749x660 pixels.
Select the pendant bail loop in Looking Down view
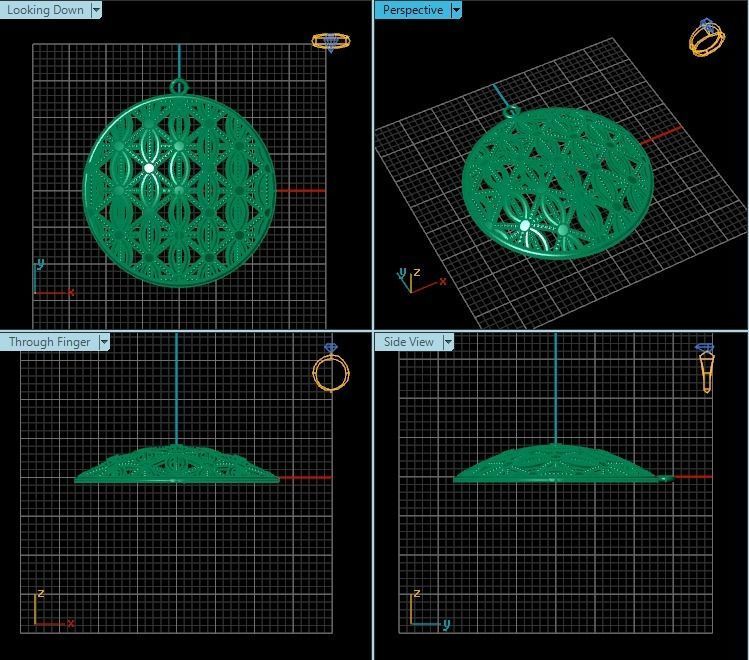pyautogui.click(x=179, y=87)
